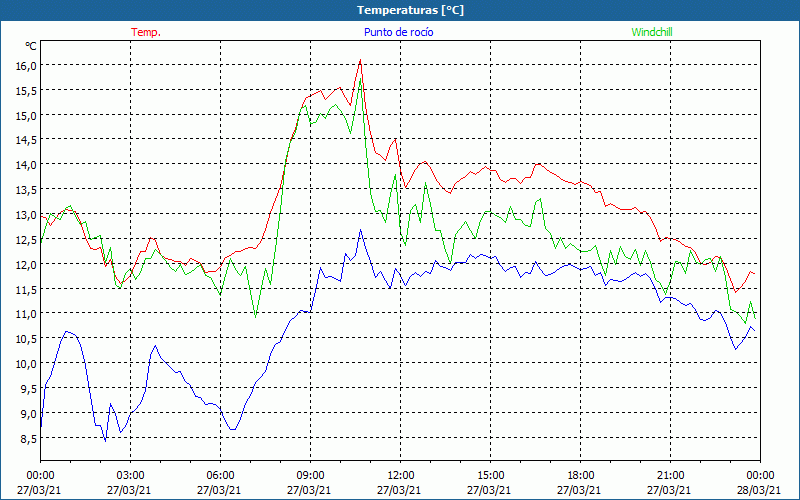Click the 12,0 y-axis value
This screenshot has width=800, height=500.
click(27, 264)
